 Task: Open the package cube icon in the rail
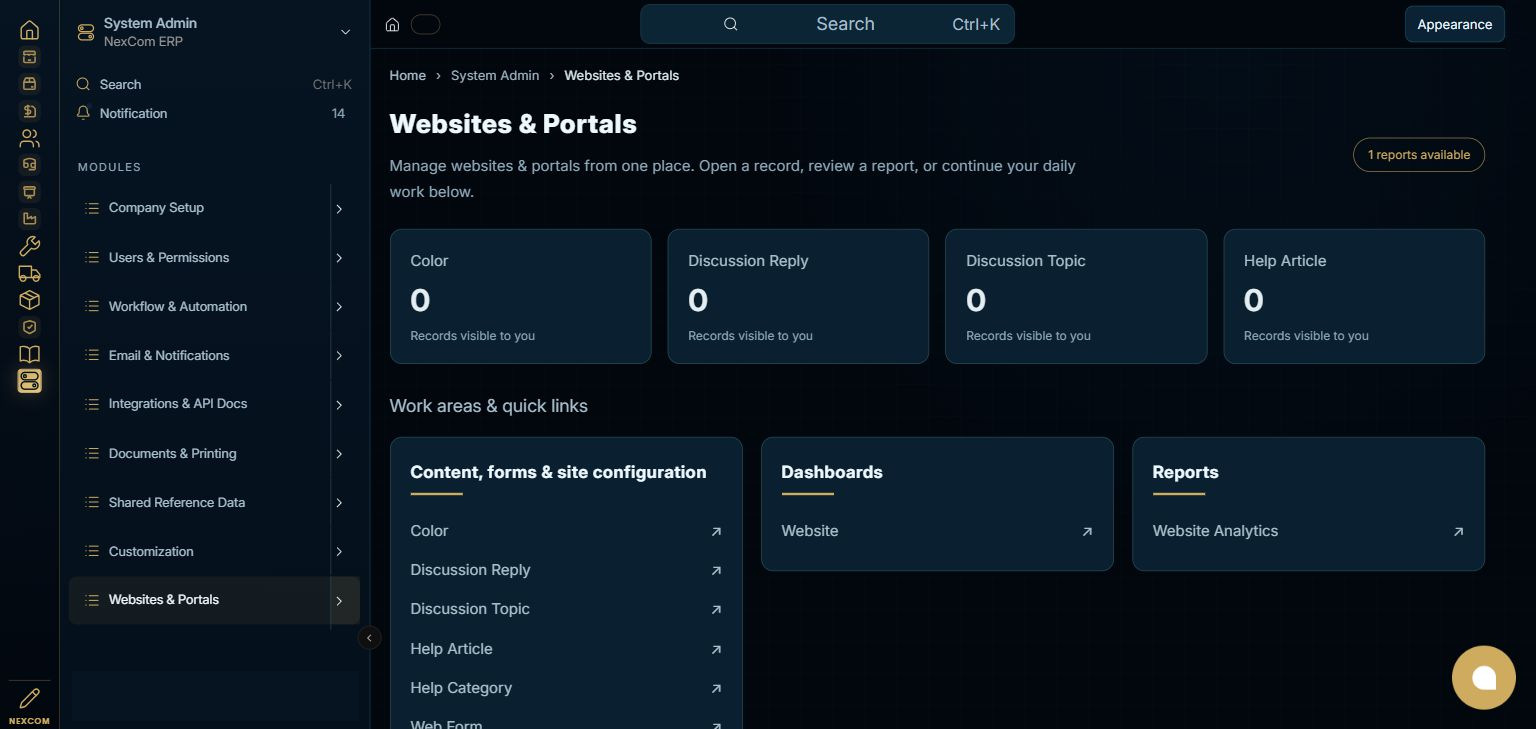coord(29,300)
